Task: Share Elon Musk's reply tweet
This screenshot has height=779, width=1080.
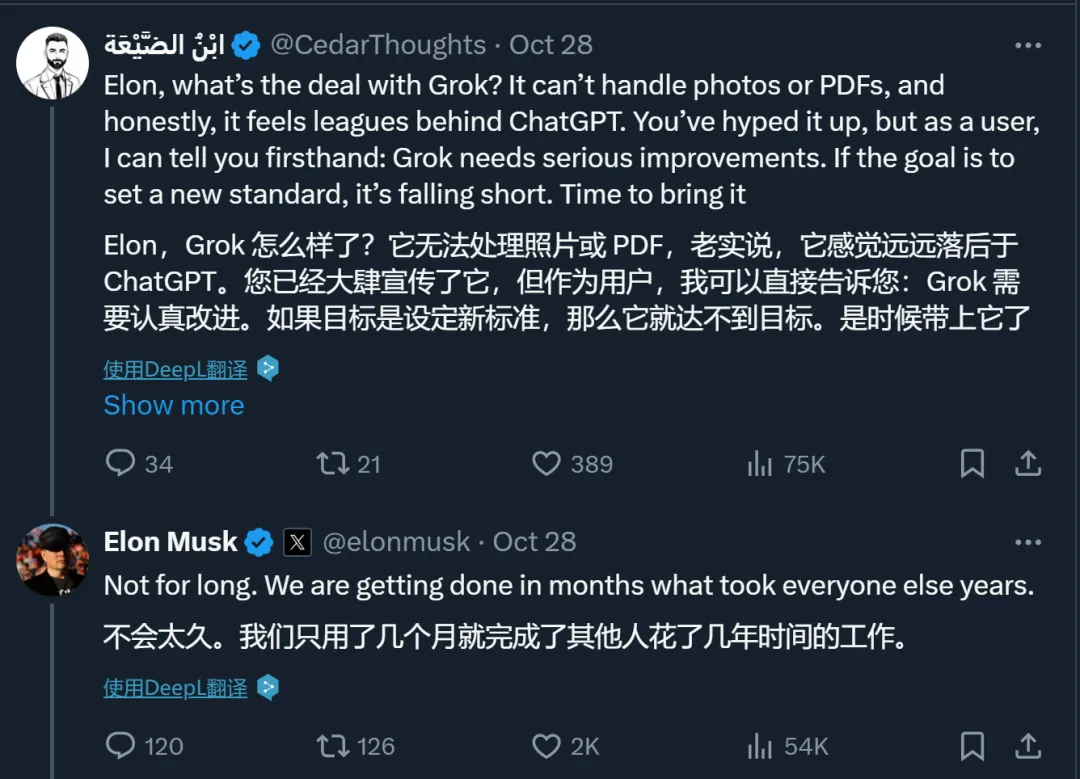Action: (1028, 745)
